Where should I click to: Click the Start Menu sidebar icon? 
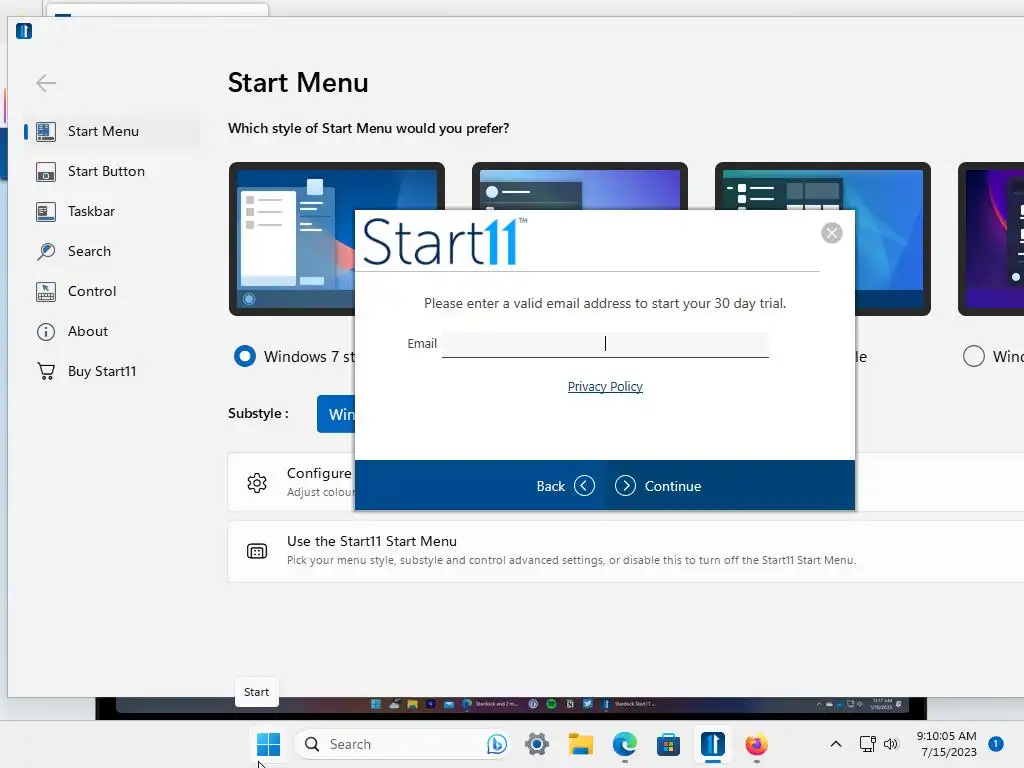(46, 131)
